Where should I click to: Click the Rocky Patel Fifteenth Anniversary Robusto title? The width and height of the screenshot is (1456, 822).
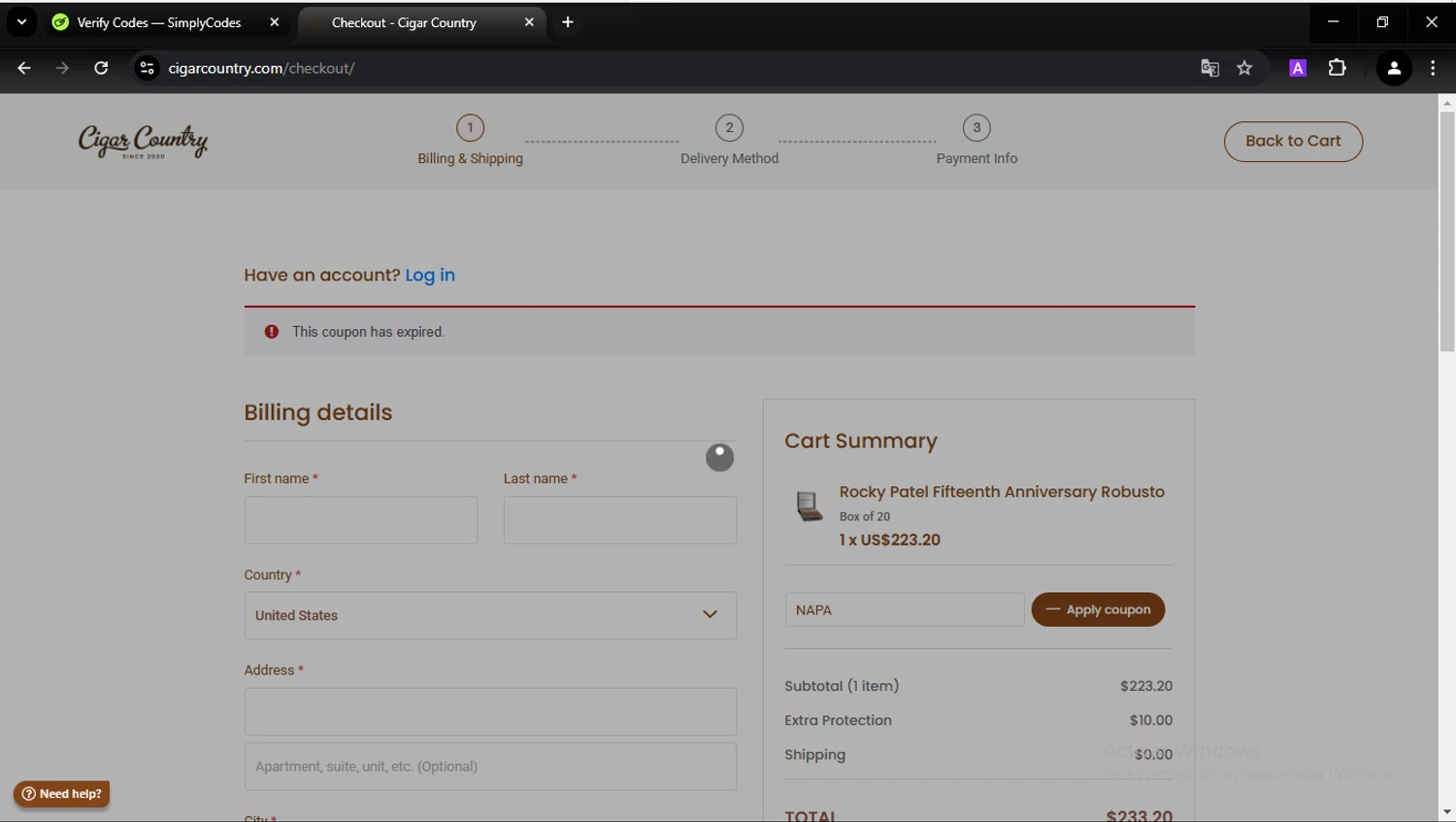1002,492
